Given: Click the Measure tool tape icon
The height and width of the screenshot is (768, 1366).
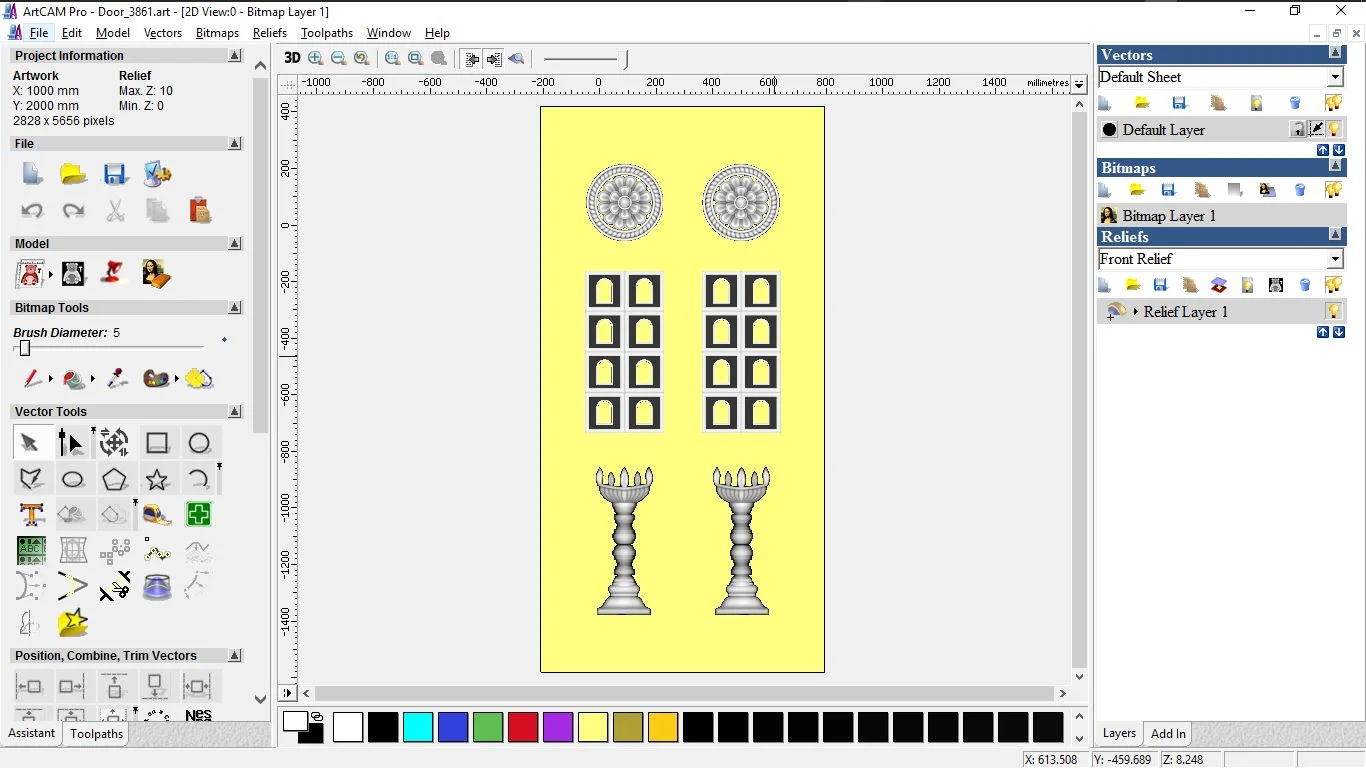Looking at the screenshot, I should [x=157, y=515].
